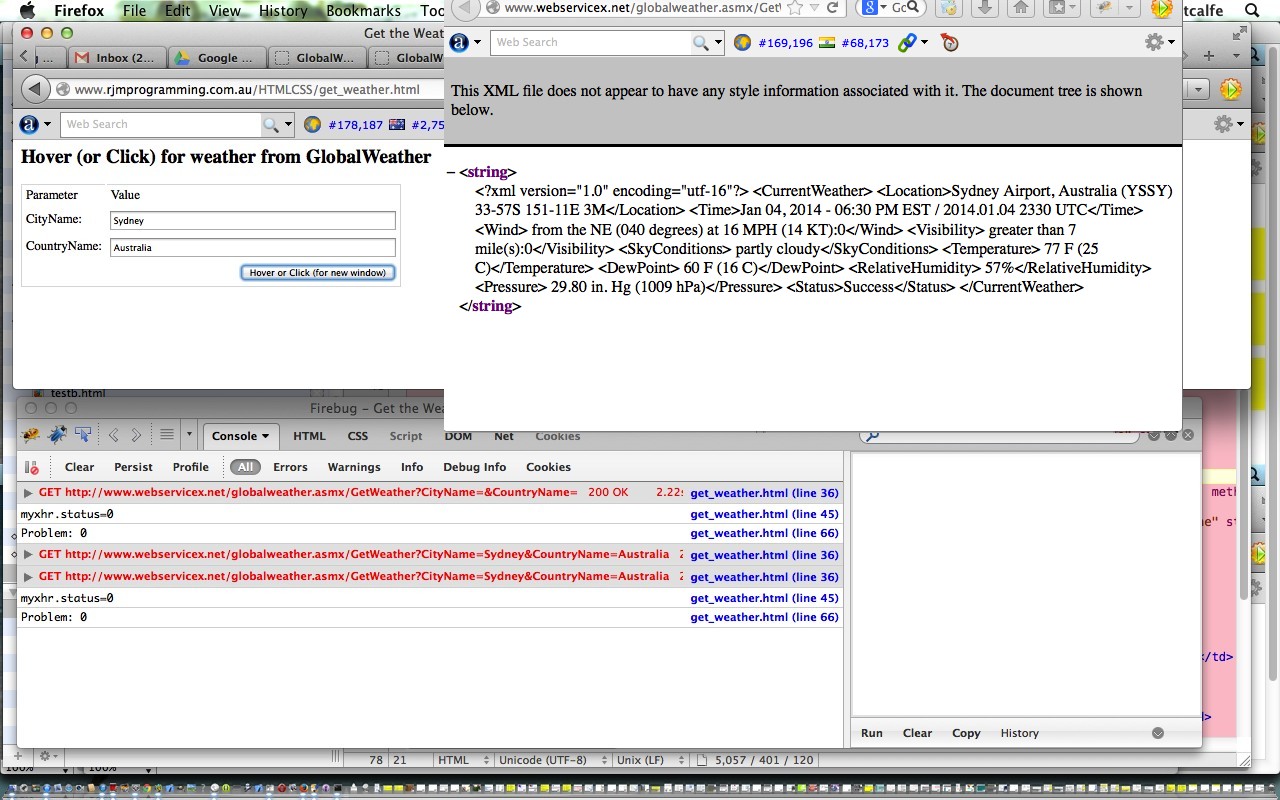Open the Bookmarks menu in Firefox menu bar
Viewport: 1280px width, 800px height.
(x=363, y=10)
